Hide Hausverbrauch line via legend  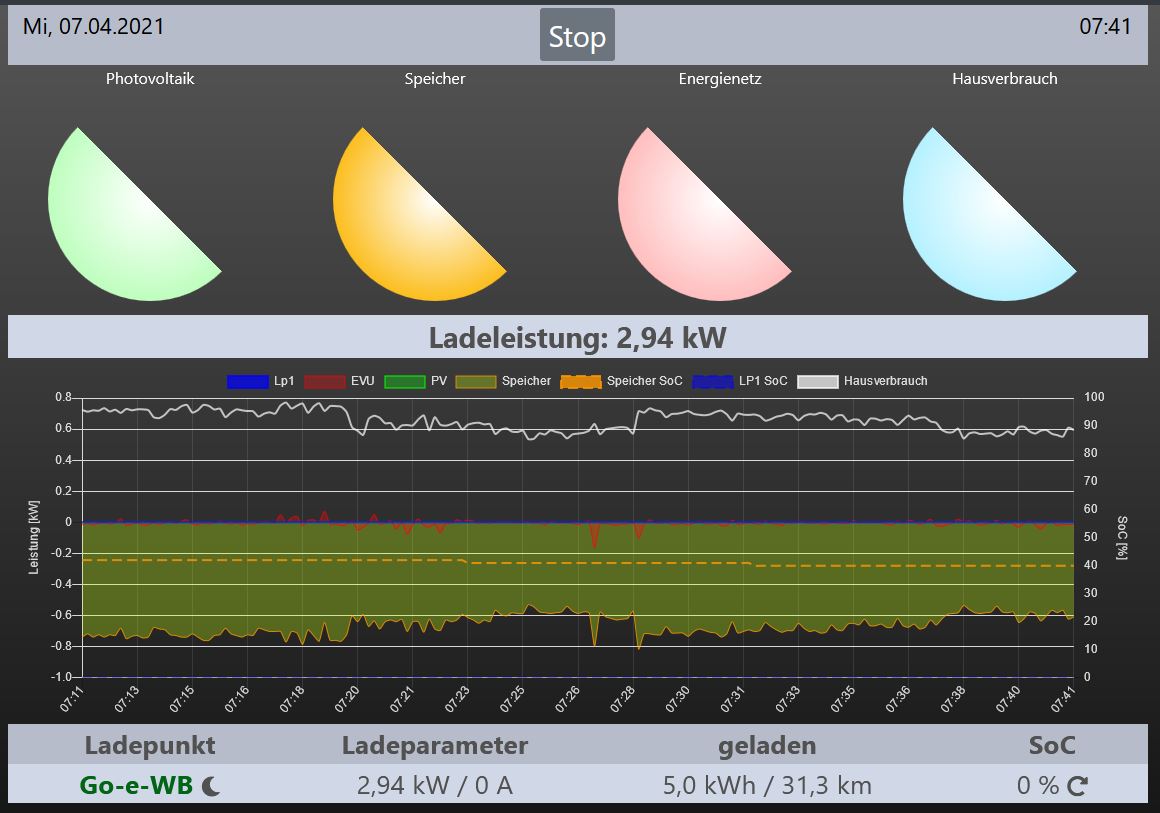coord(862,381)
